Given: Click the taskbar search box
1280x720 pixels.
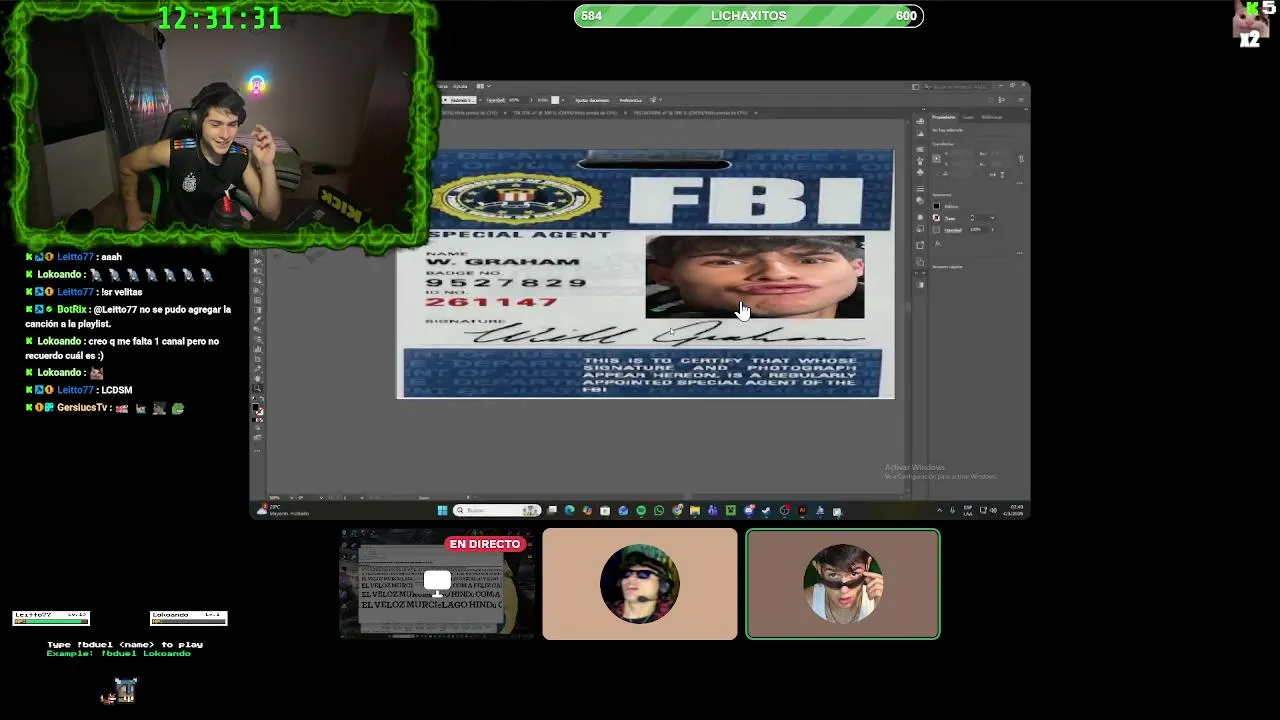Looking at the screenshot, I should (497, 510).
